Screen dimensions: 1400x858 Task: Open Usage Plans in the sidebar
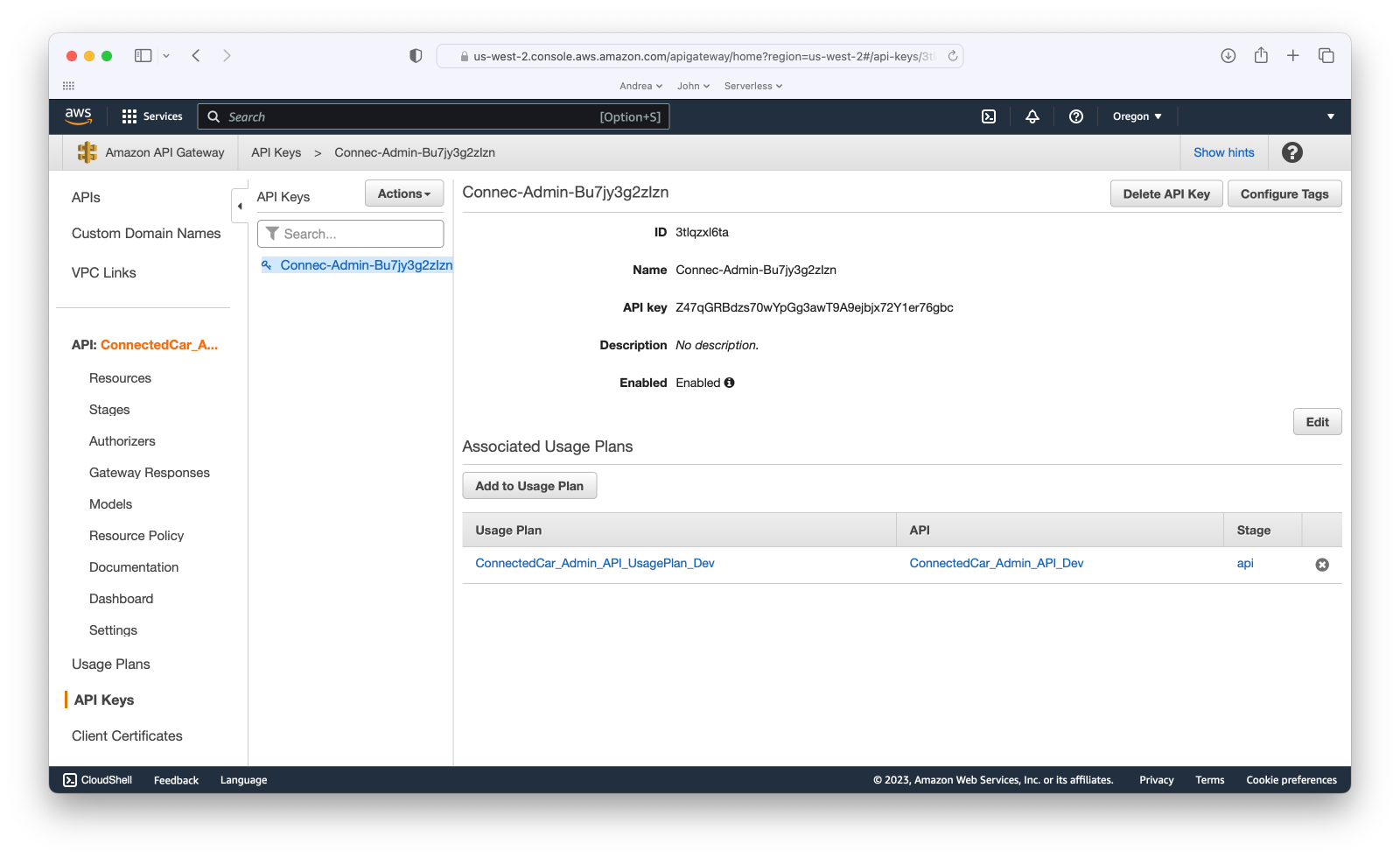point(111,665)
